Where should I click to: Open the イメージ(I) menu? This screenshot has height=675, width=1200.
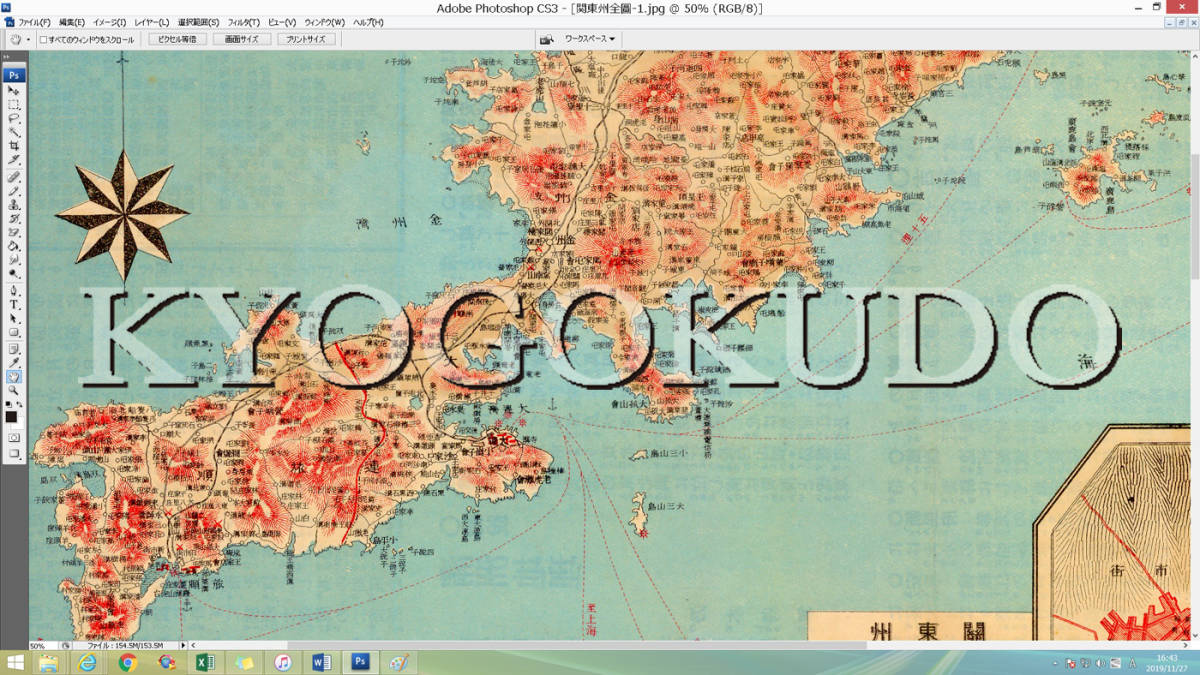[x=110, y=22]
